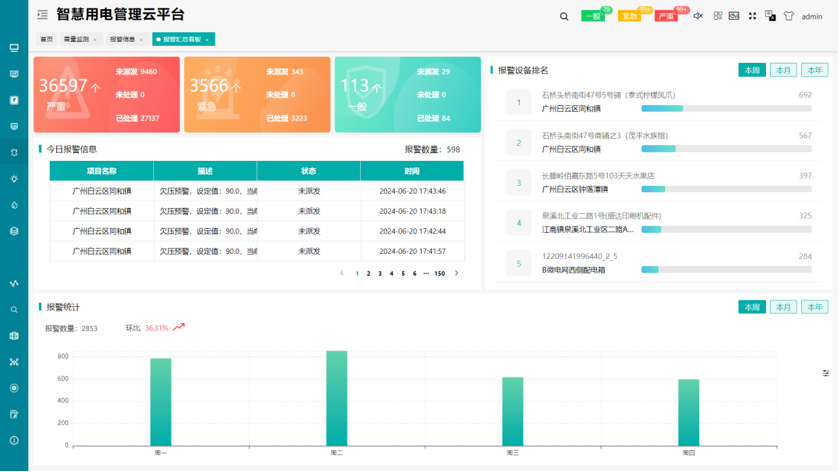The image size is (839, 472).
Task: Switch to the 首页 tab
Action: pyautogui.click(x=47, y=39)
